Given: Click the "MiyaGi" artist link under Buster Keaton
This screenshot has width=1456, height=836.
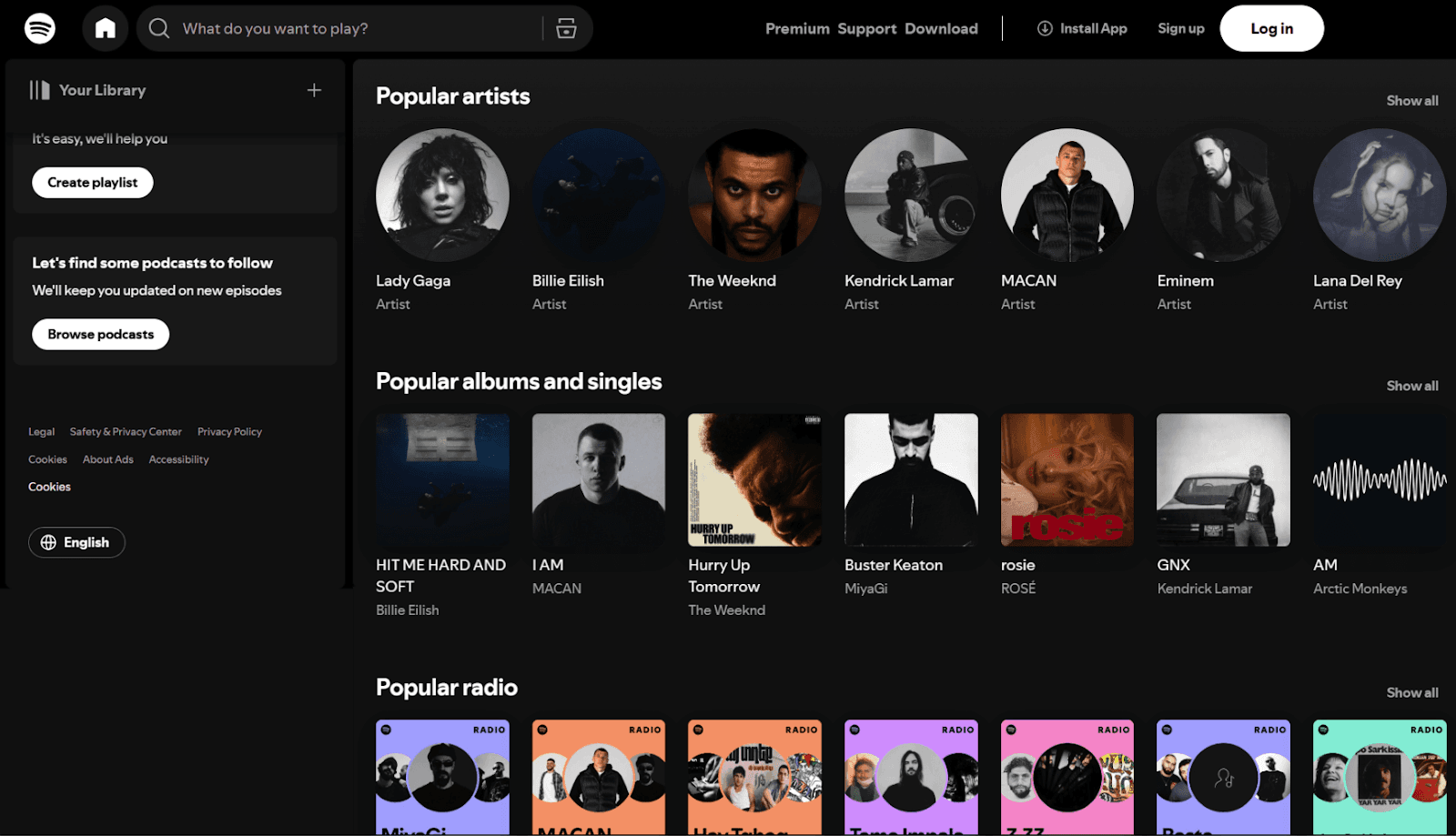Looking at the screenshot, I should click(x=866, y=589).
